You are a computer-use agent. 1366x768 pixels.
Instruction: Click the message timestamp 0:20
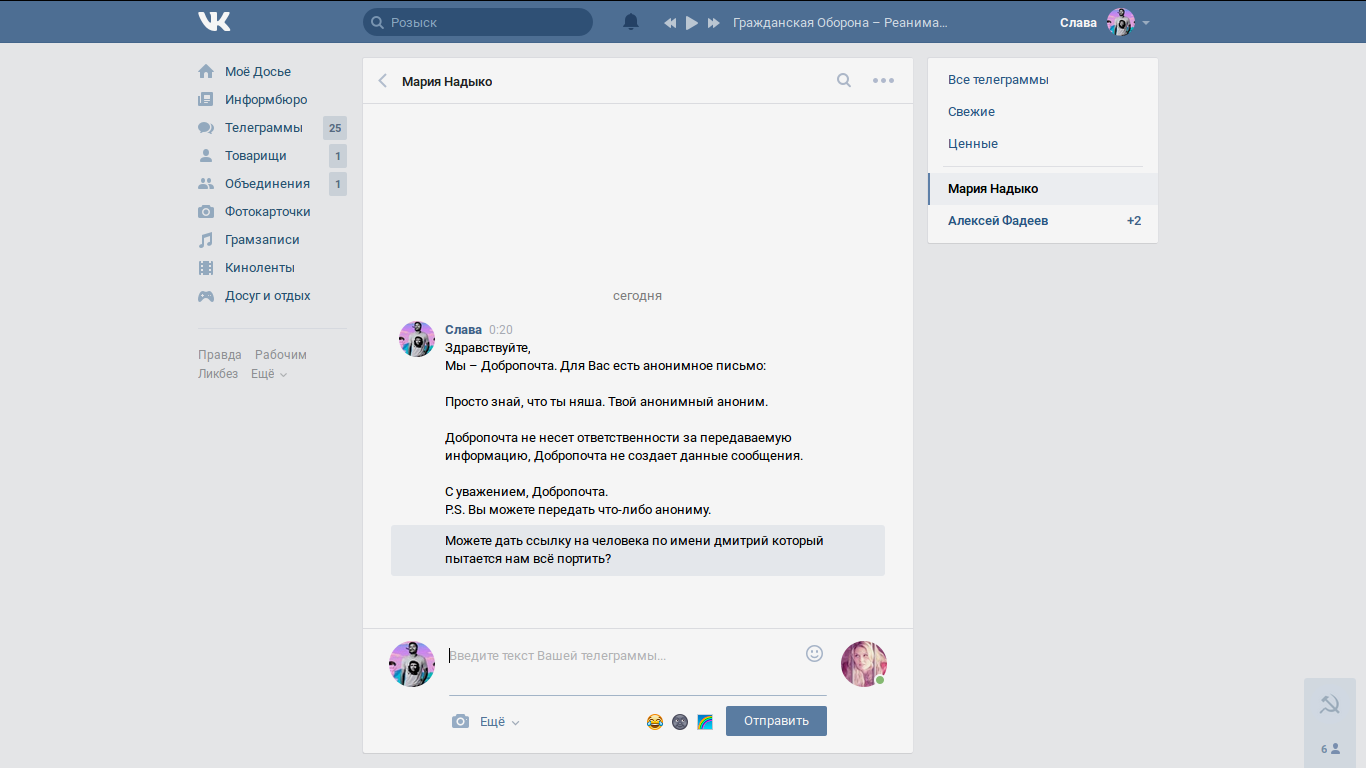point(501,330)
